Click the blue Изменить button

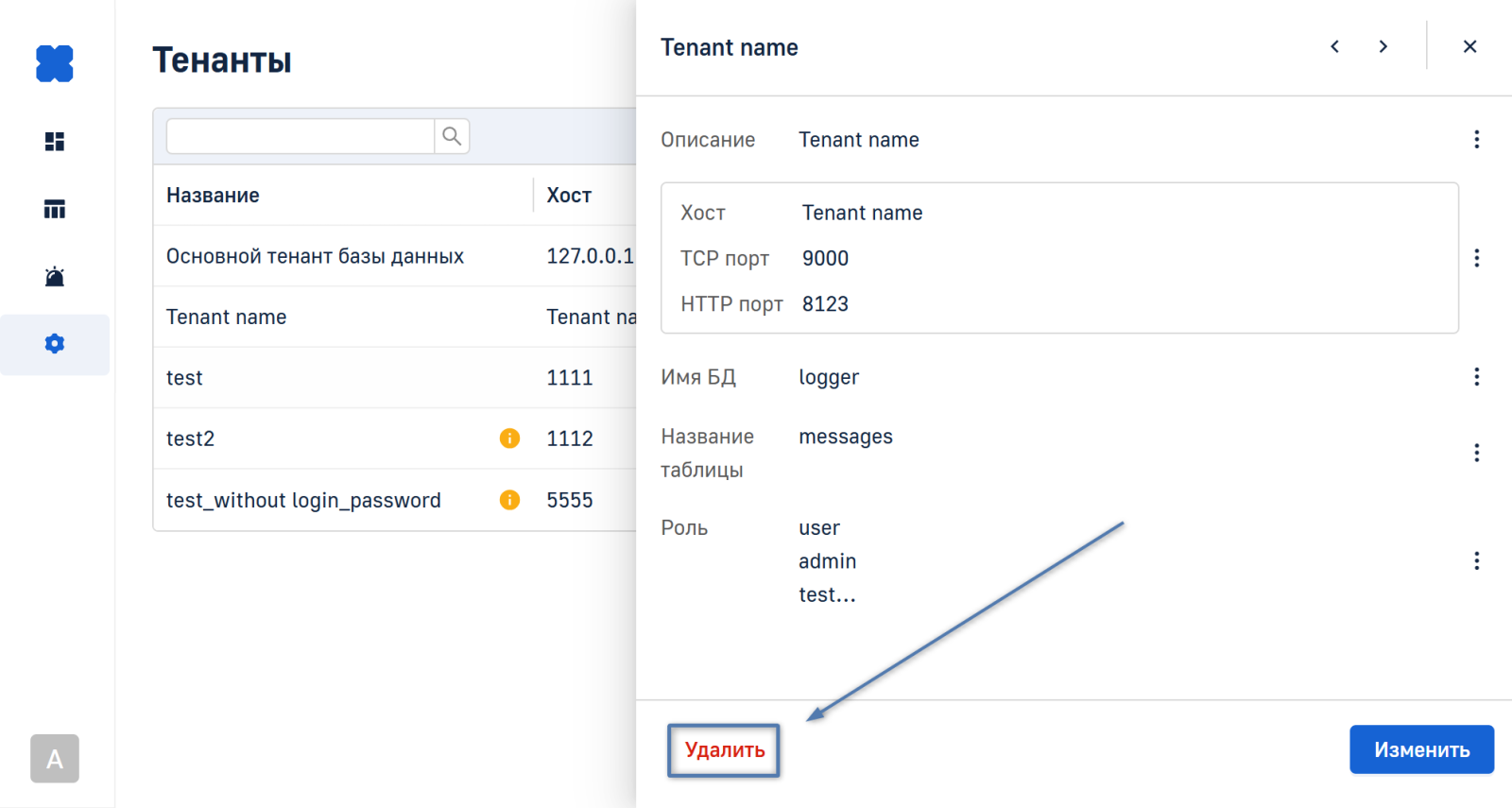coord(1421,749)
